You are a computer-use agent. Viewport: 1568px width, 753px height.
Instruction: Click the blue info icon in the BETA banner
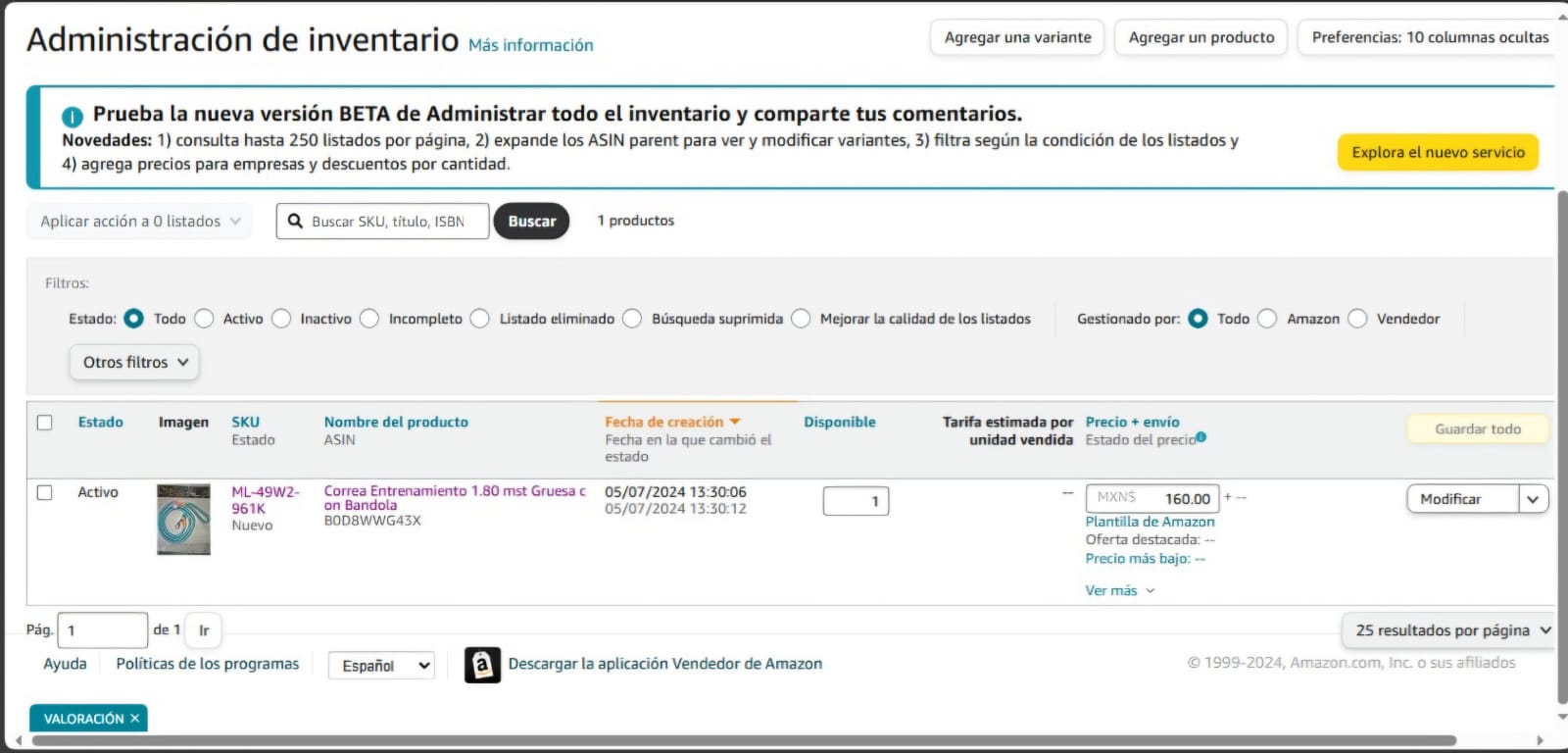[72, 117]
